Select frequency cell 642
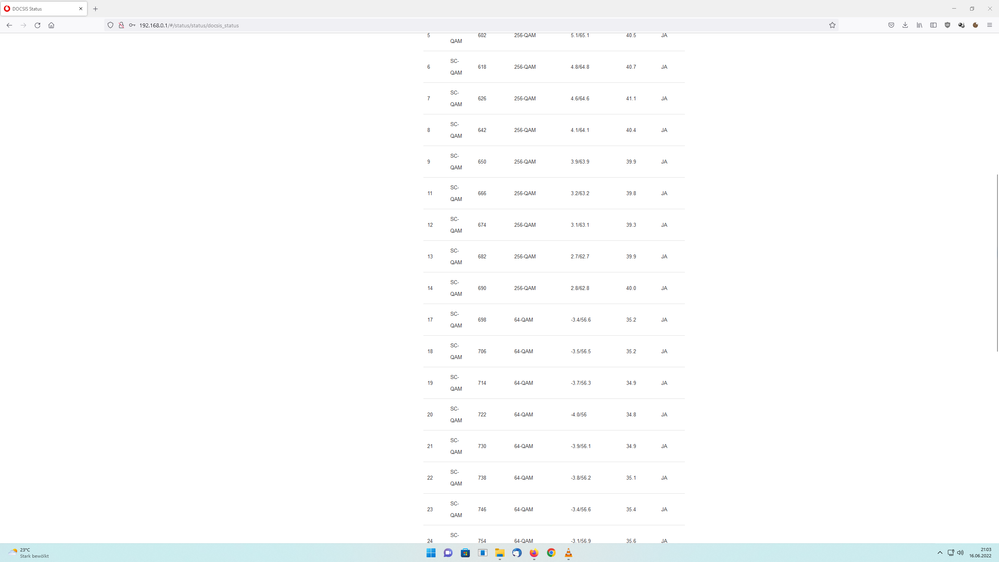 tap(482, 130)
